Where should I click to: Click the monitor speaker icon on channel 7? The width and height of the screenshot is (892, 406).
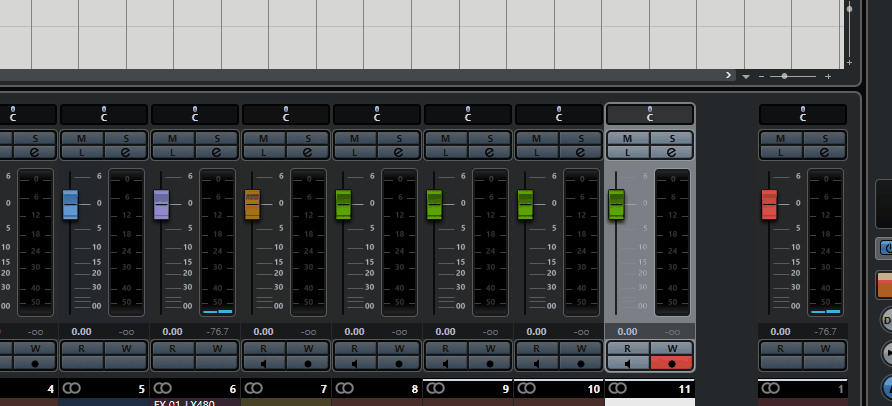click(x=264, y=364)
